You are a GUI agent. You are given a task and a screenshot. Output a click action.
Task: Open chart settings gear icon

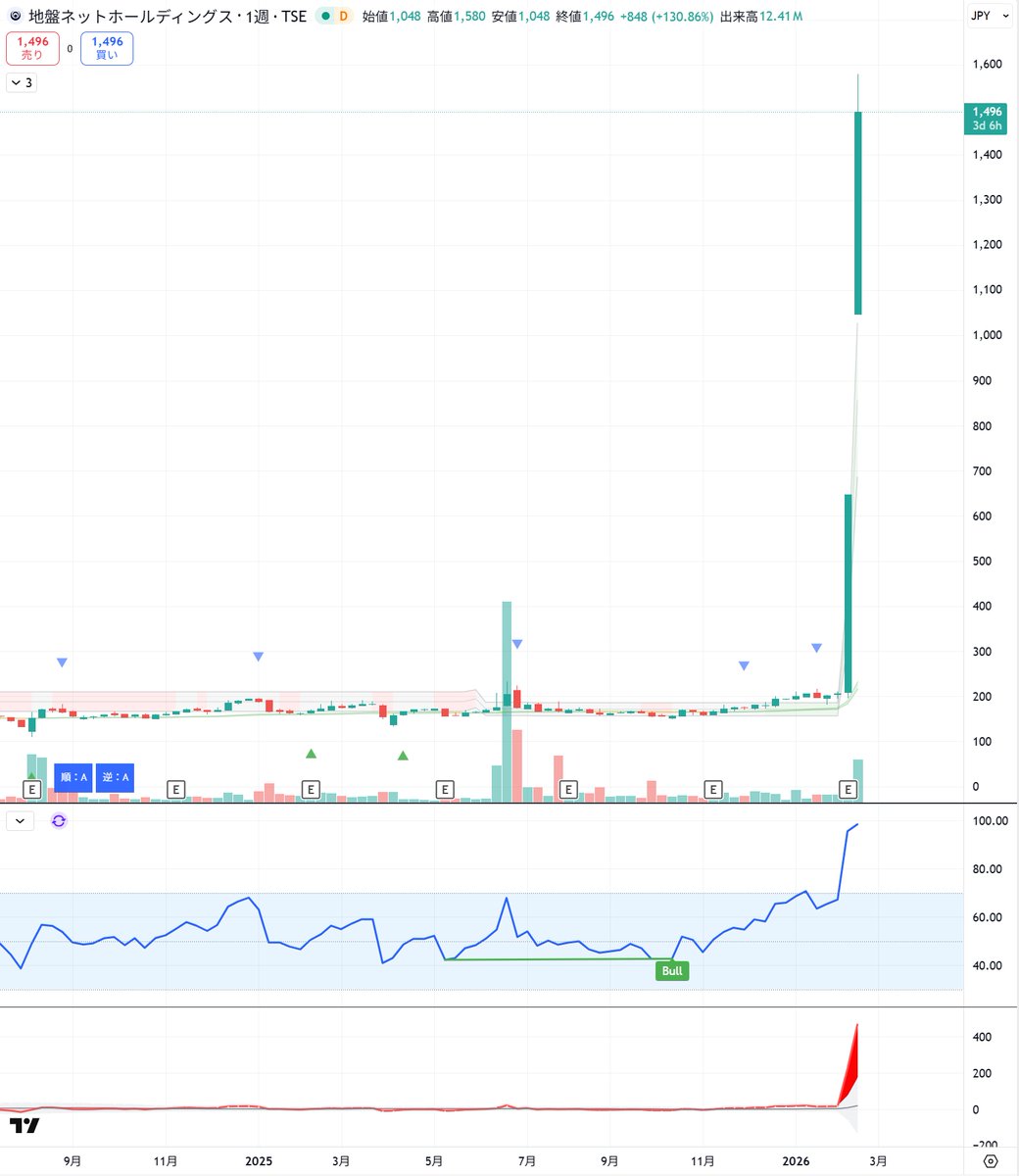tap(992, 1161)
